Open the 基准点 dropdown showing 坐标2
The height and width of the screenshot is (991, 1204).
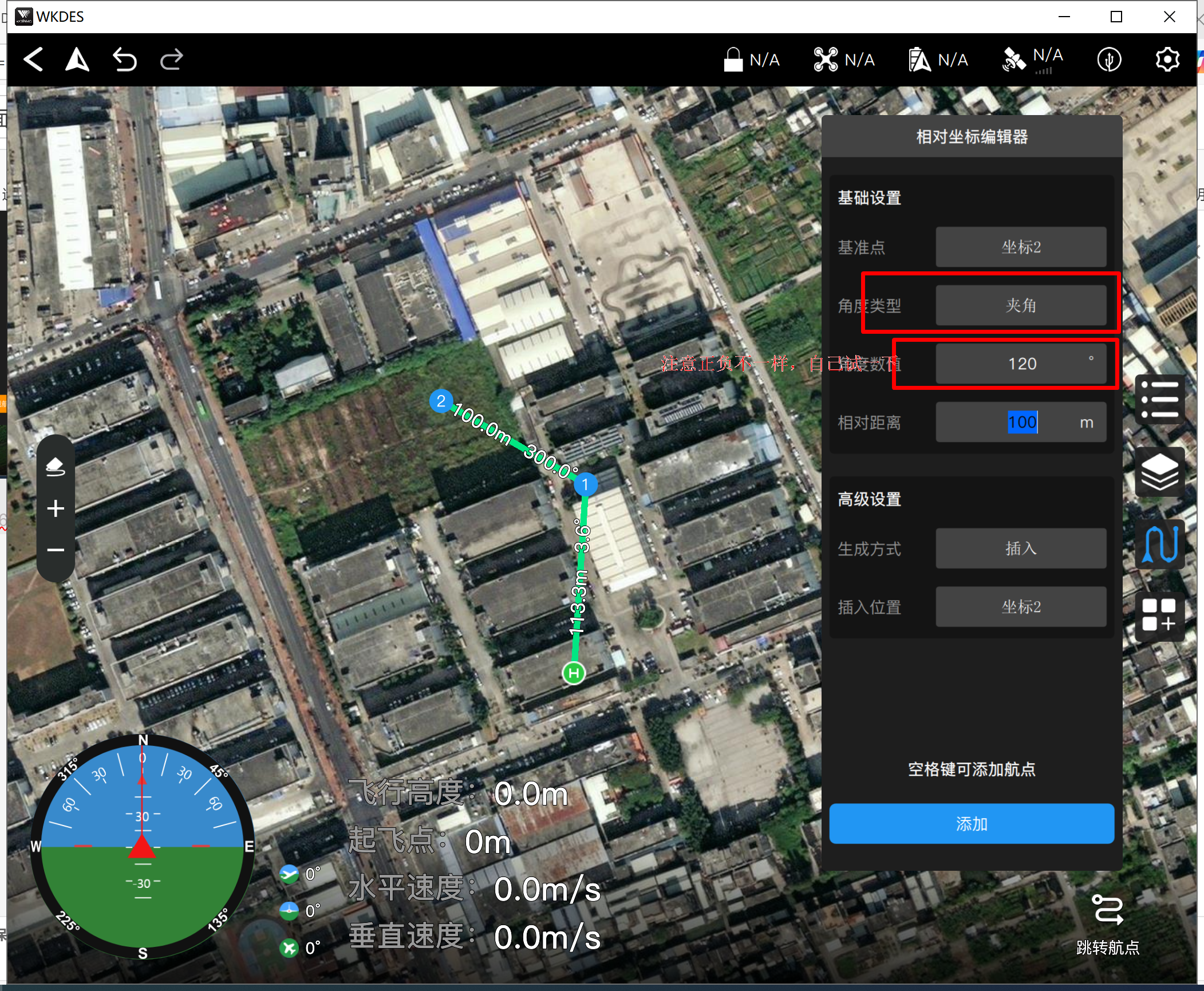click(x=1020, y=247)
